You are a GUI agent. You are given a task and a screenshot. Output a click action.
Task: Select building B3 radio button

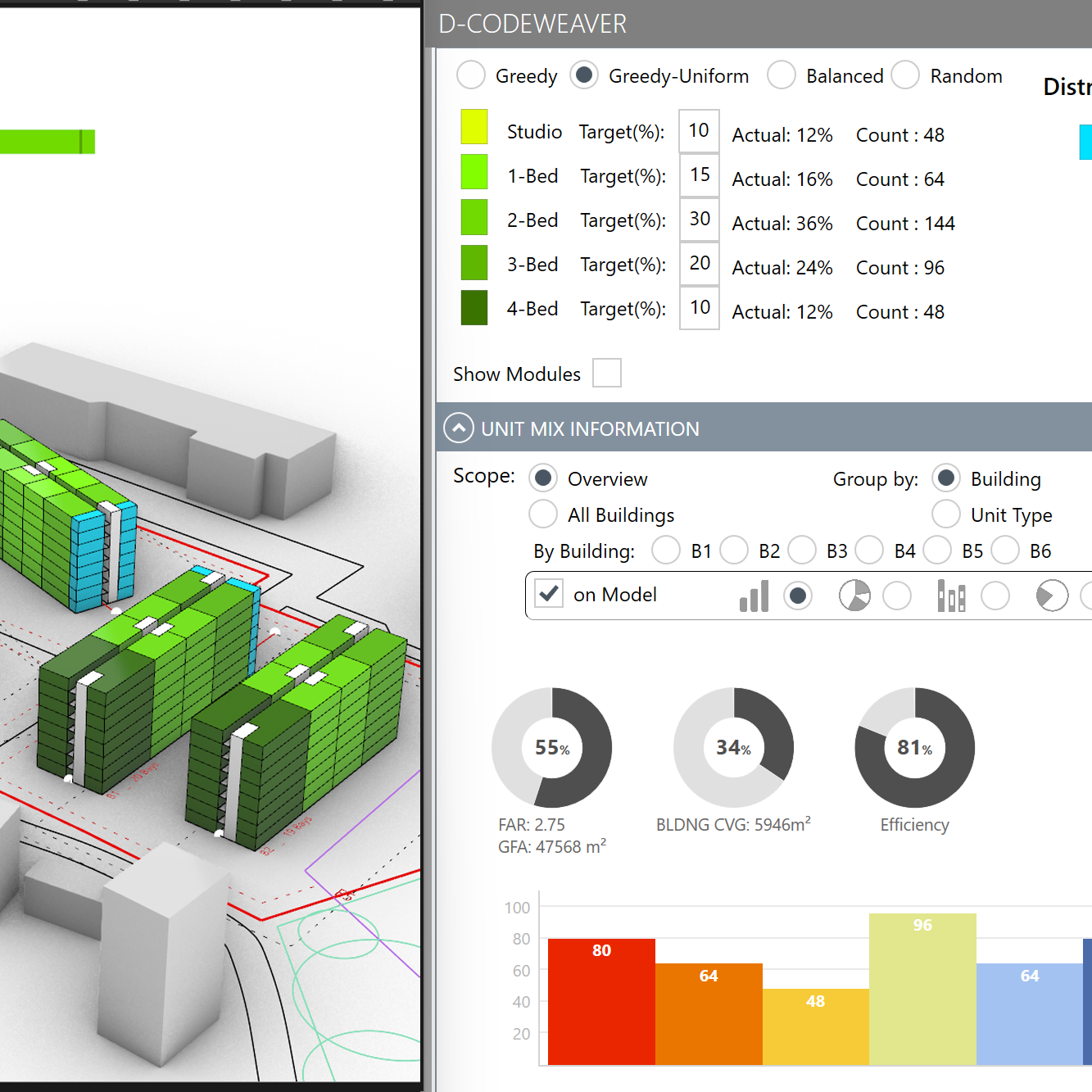click(x=802, y=551)
